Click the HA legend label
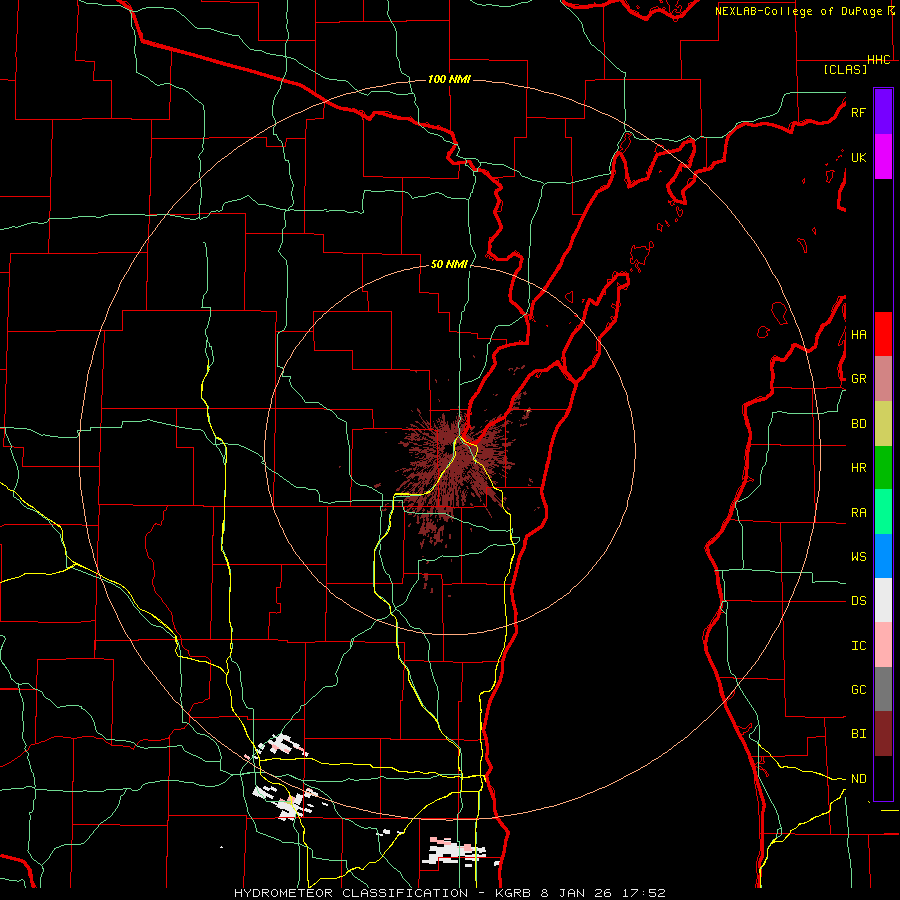The image size is (900, 900). pos(858,335)
